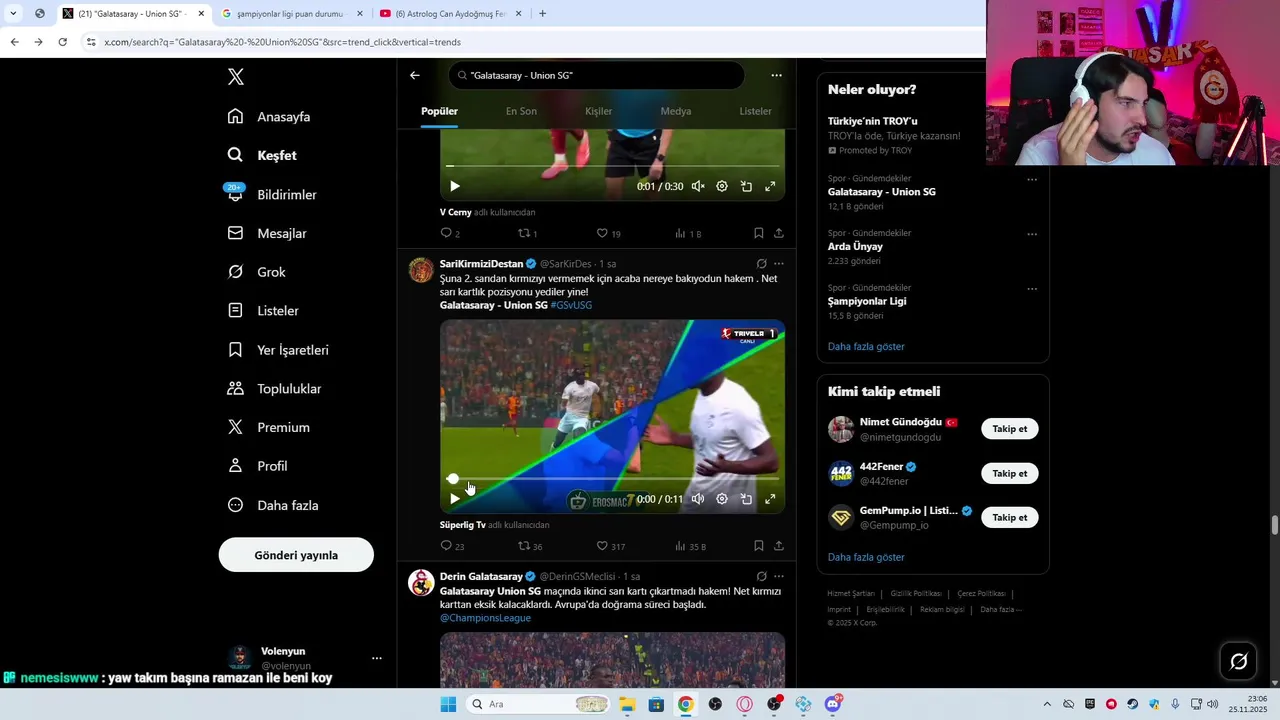1280x720 pixels.
Task: Reply to post with 23 comments
Action: (452, 546)
